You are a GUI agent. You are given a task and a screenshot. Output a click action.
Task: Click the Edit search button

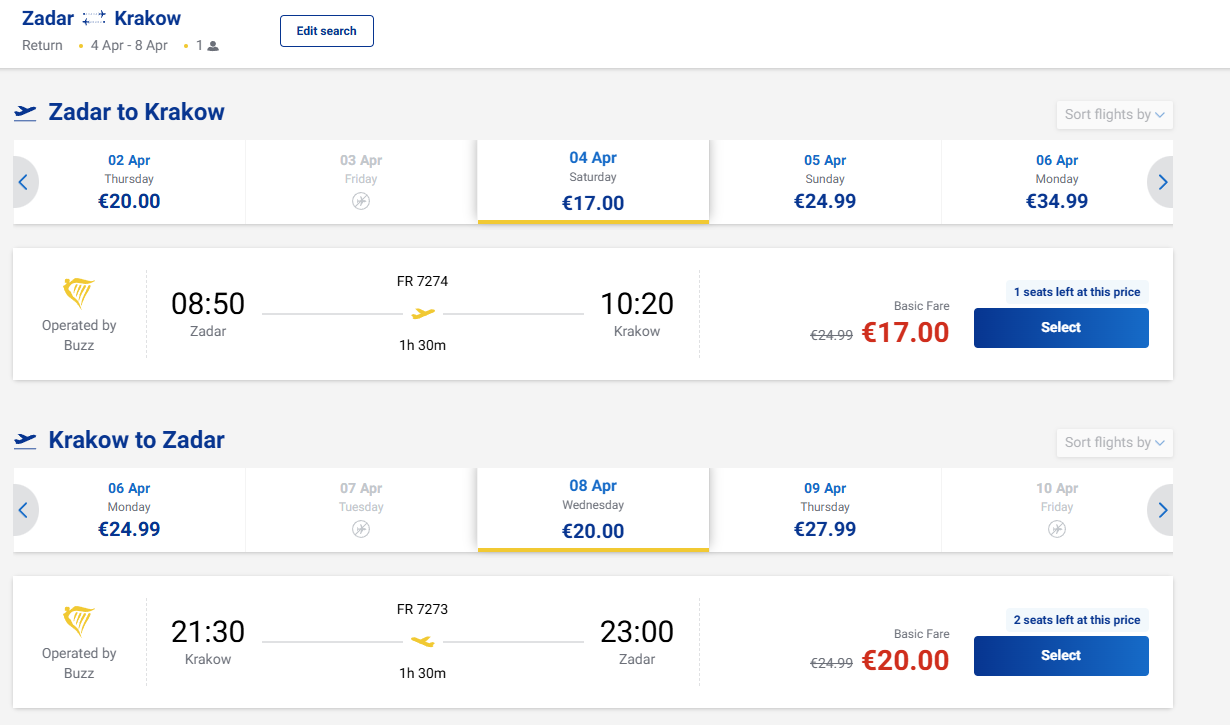326,31
